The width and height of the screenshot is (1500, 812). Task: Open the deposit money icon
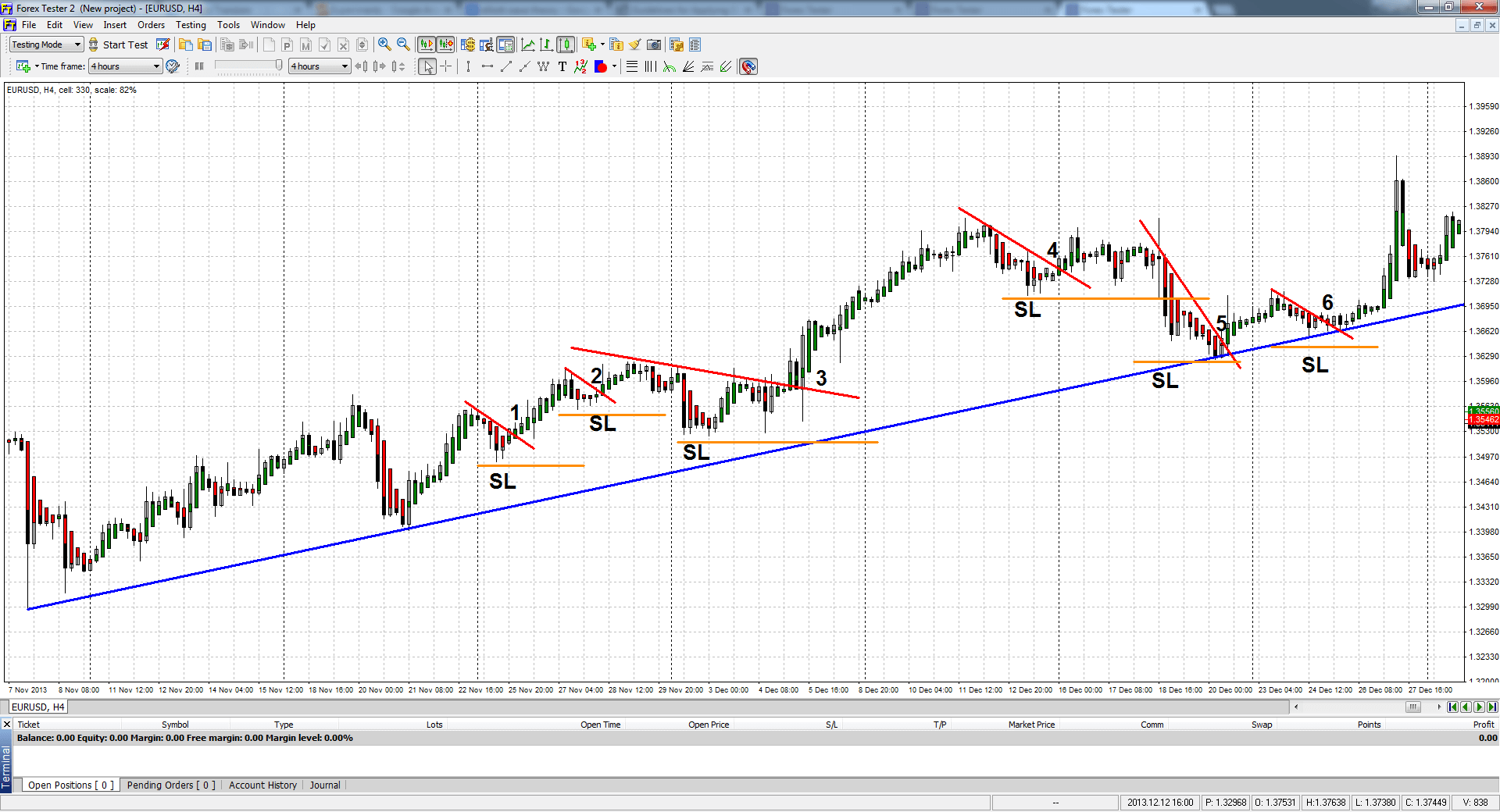pos(469,45)
